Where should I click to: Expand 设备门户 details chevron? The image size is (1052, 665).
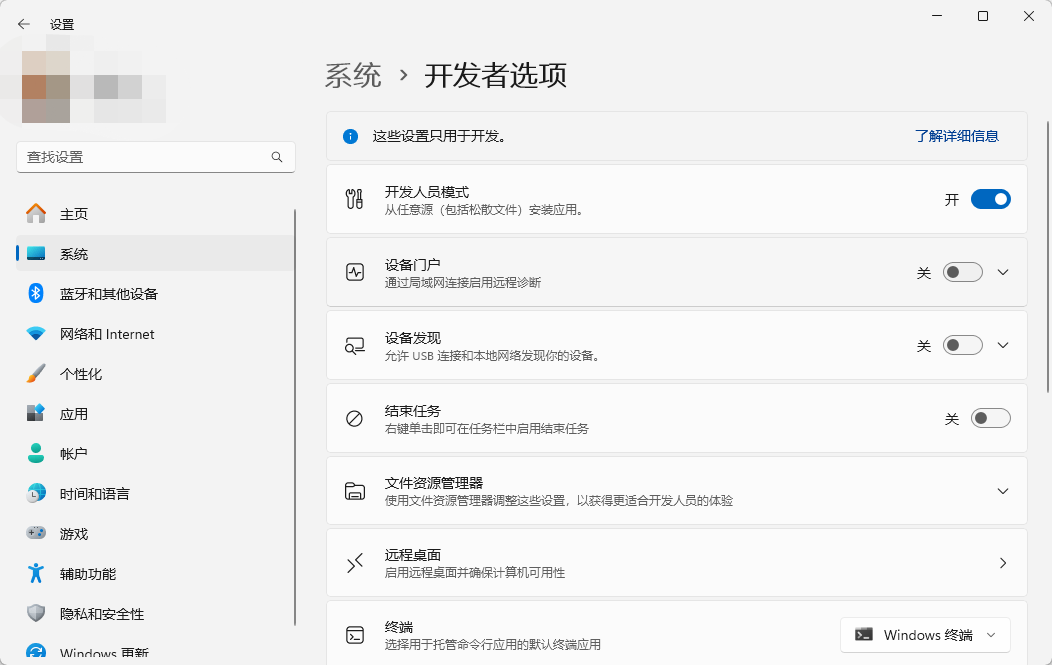[x=1003, y=272]
